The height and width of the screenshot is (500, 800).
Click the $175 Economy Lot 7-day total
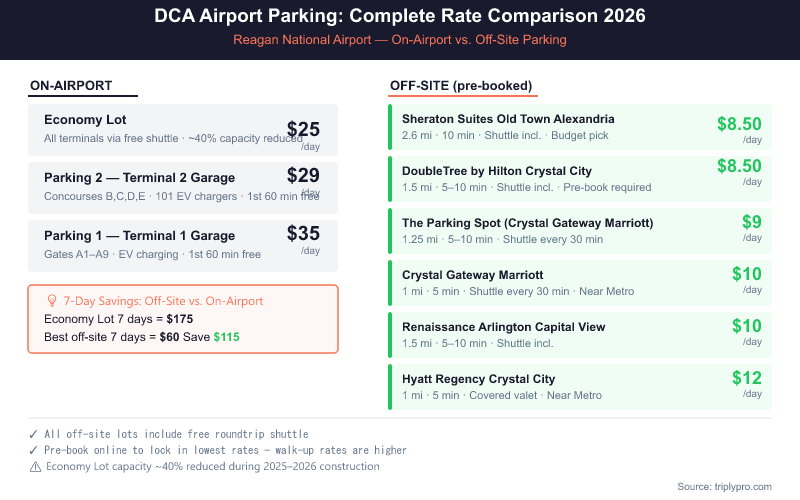[x=180, y=319]
